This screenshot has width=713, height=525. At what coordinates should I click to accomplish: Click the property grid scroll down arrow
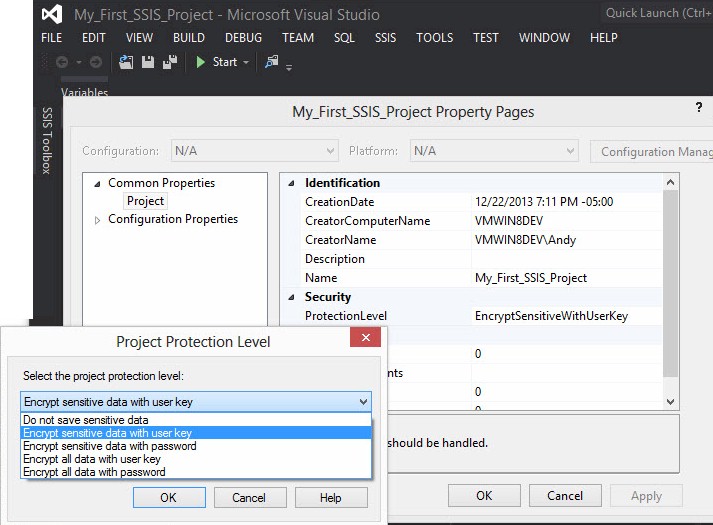pos(670,401)
